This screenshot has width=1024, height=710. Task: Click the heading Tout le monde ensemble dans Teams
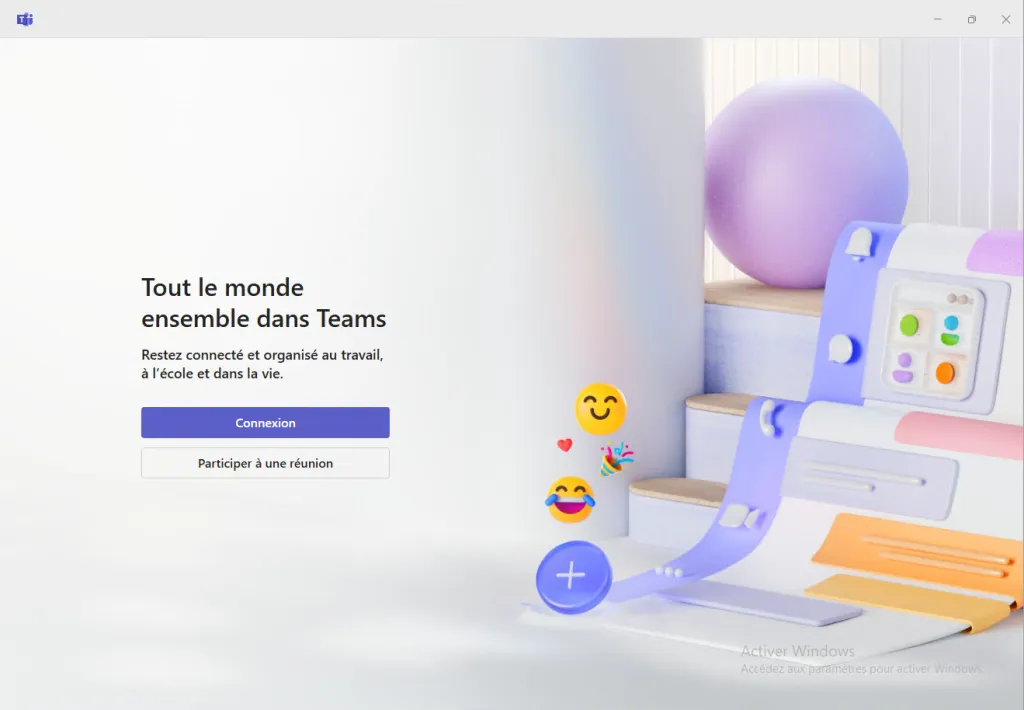[x=264, y=303]
